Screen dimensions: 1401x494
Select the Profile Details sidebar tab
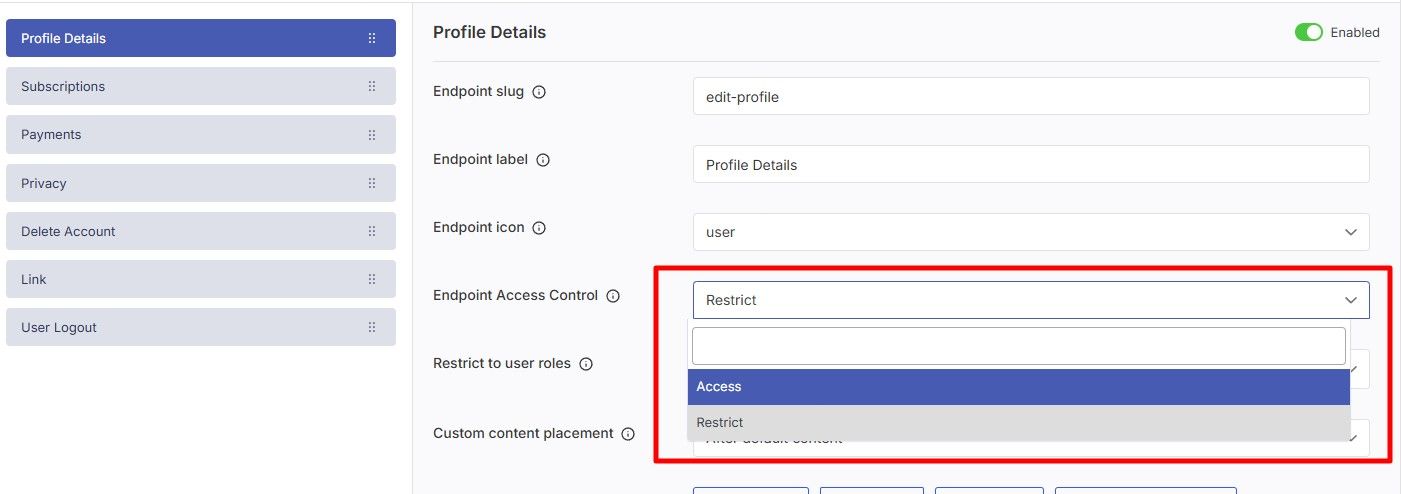click(x=201, y=39)
